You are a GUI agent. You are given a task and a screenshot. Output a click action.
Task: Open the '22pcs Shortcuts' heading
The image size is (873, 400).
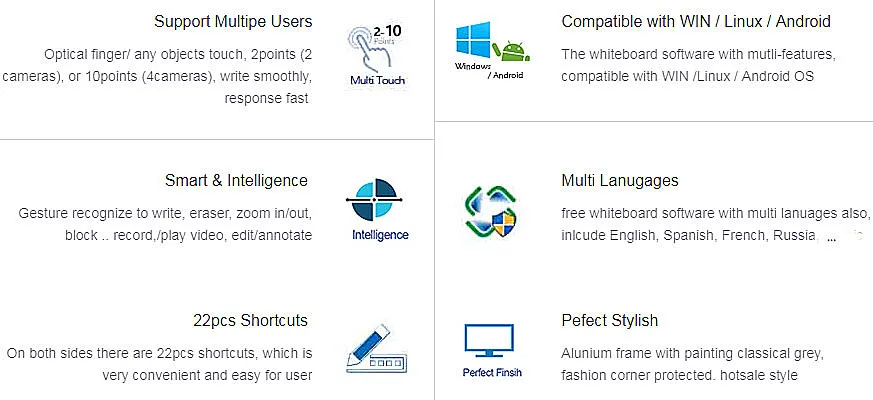coord(250,320)
